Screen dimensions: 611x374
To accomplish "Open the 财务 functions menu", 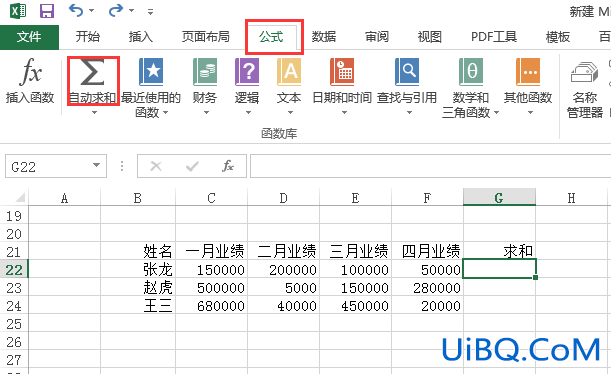I will (x=205, y=86).
